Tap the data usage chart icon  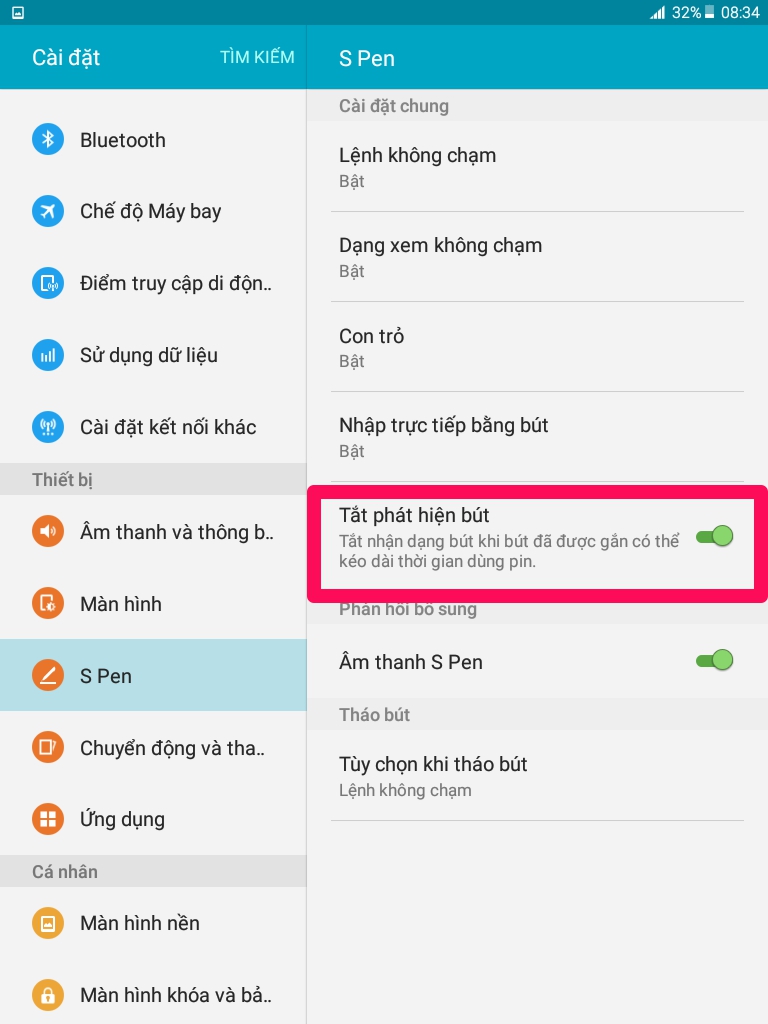[x=48, y=355]
